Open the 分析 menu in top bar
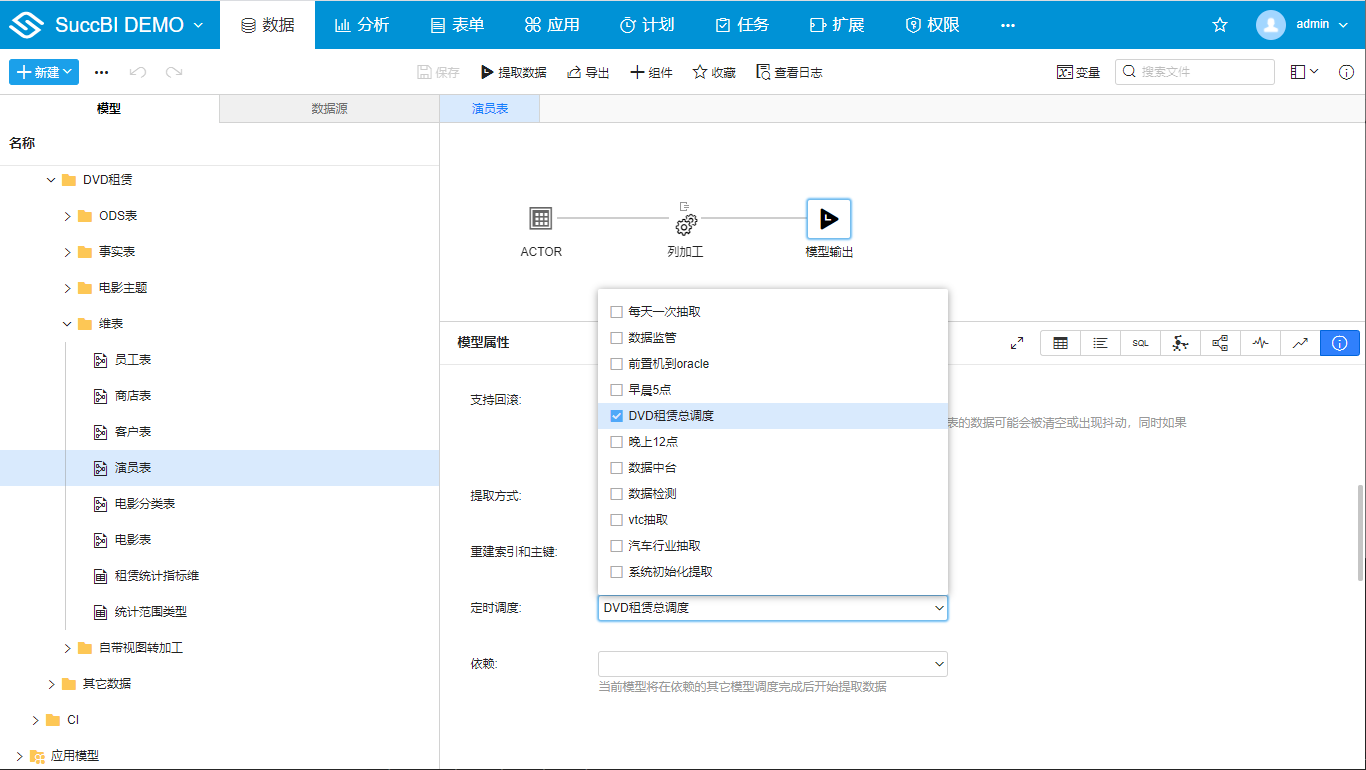1366x770 pixels. [362, 24]
